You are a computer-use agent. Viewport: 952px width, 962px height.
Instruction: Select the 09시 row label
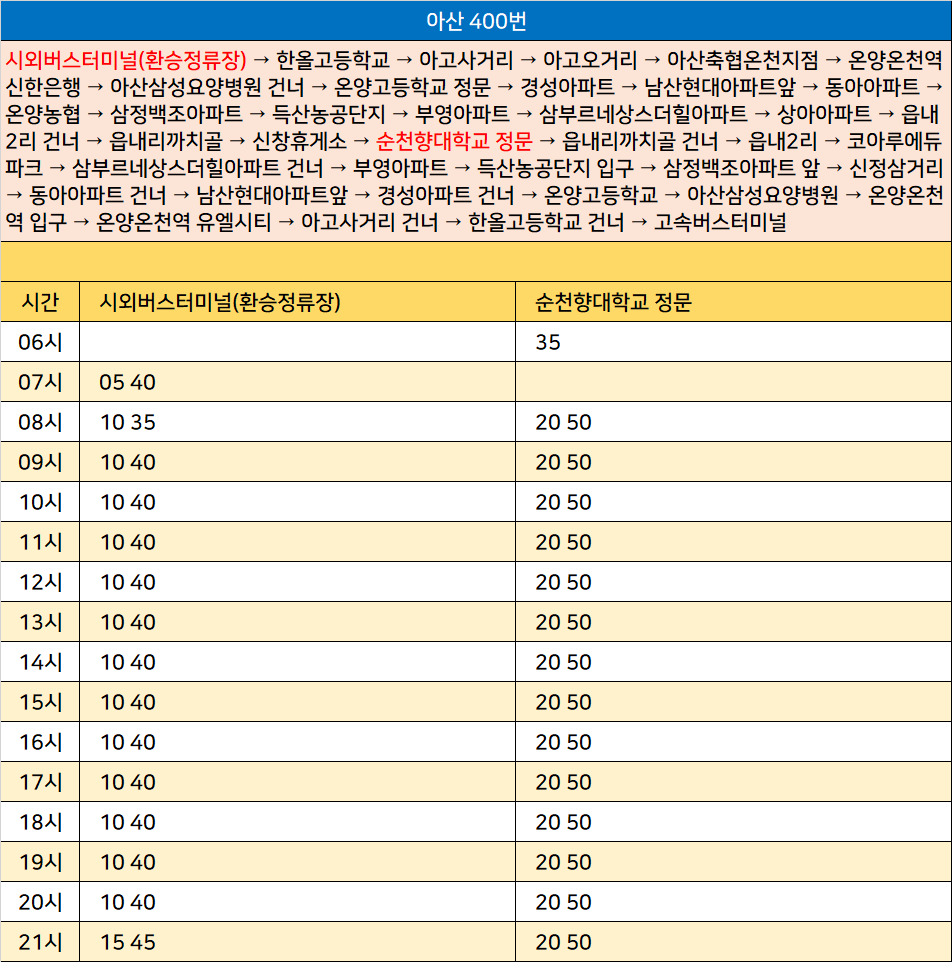tap(40, 461)
